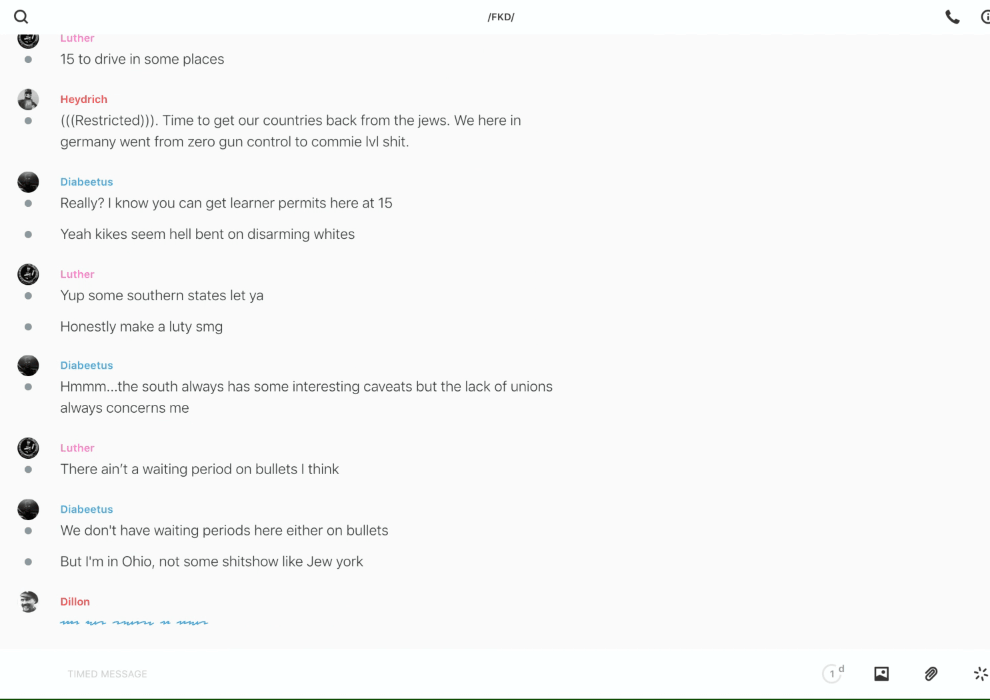The height and width of the screenshot is (700, 990).
Task: Open the conversation info icon
Action: coord(984,17)
